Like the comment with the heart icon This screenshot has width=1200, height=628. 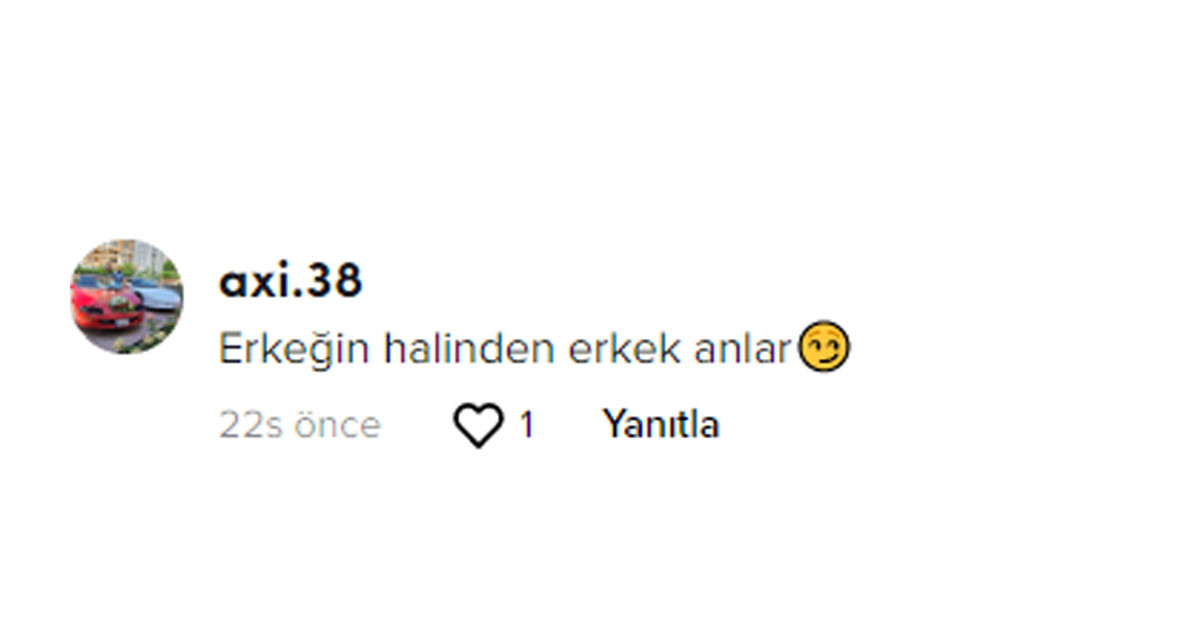click(478, 427)
